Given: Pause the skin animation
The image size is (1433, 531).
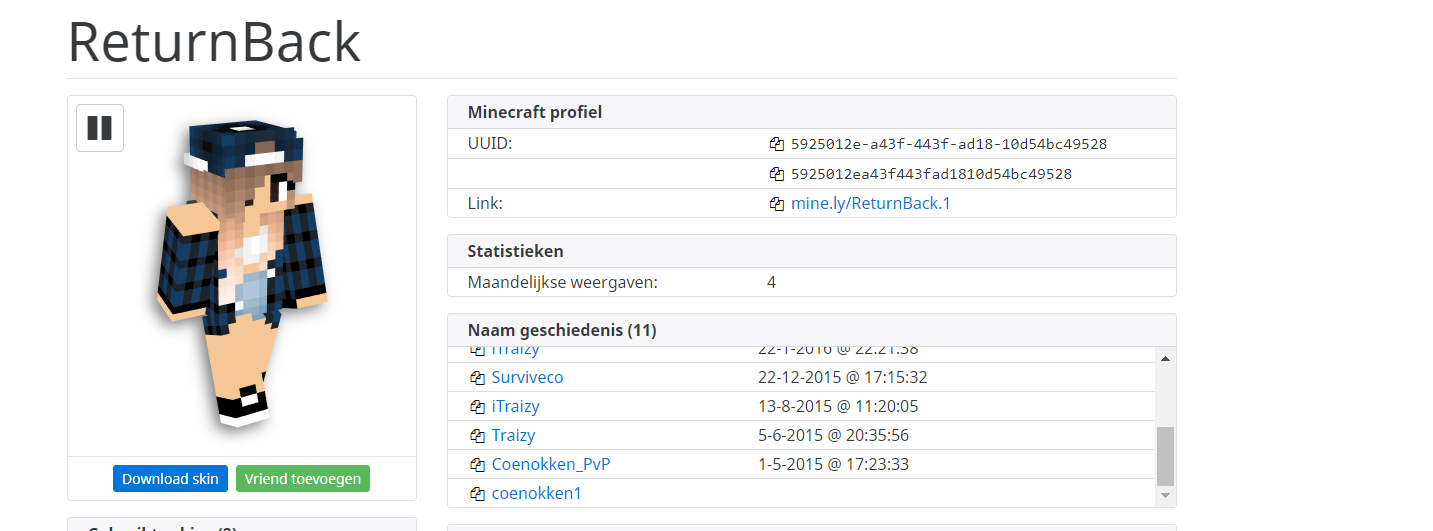Looking at the screenshot, I should point(100,128).
